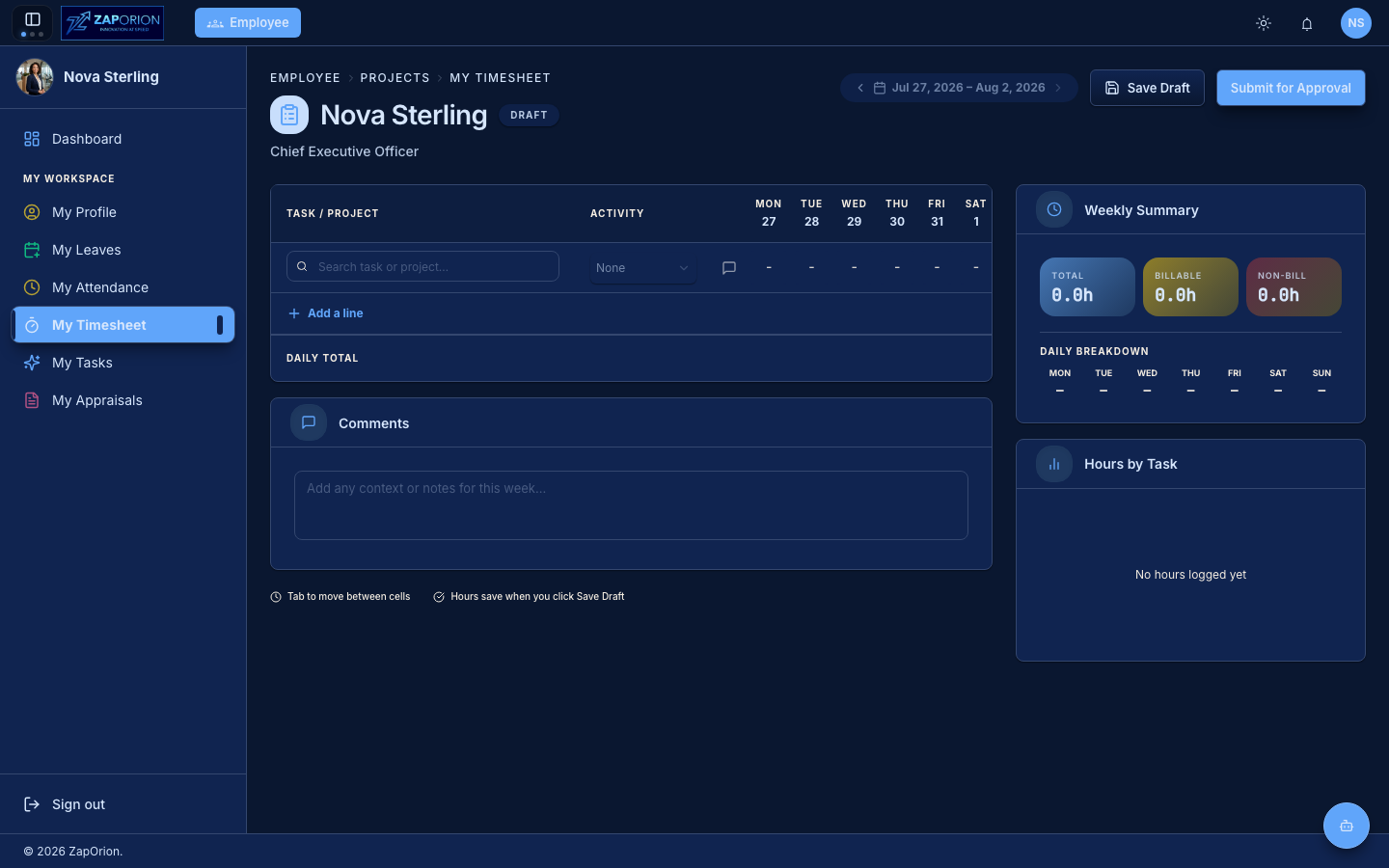
Task: Toggle the sidebar collapse icon
Action: coord(32,19)
